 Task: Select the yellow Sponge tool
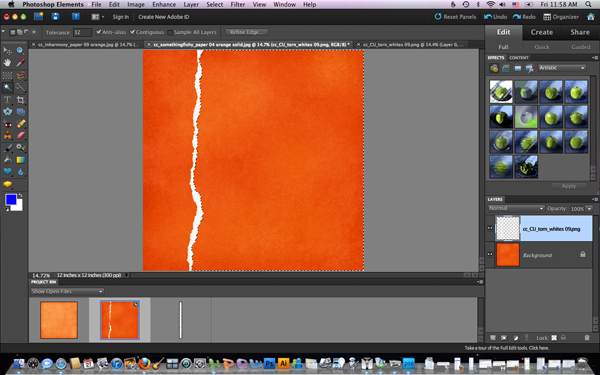point(7,184)
